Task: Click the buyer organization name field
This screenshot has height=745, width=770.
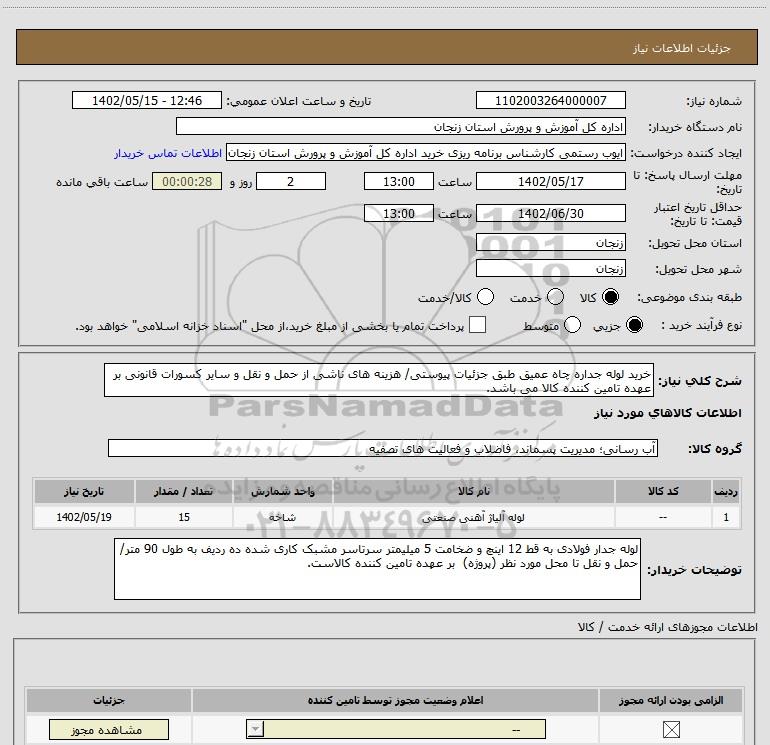Action: 401,127
